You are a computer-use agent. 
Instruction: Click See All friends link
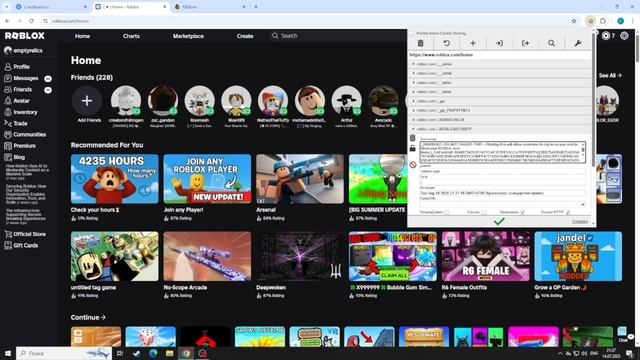[x=610, y=76]
